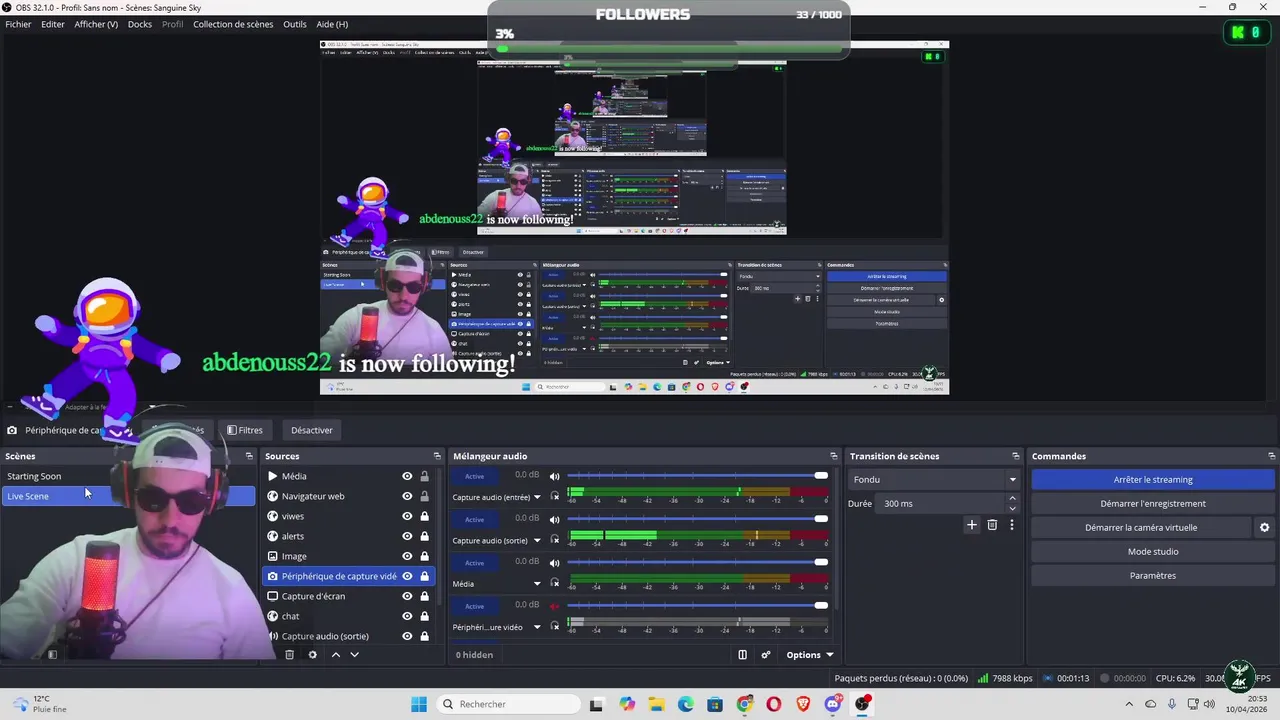Open source properties gear in Sources footer
1280x720 pixels.
[312, 655]
